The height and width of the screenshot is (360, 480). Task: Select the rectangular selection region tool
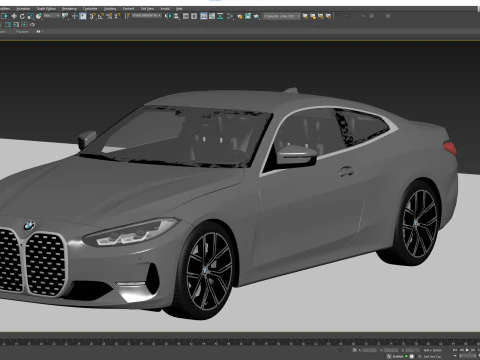4,16
